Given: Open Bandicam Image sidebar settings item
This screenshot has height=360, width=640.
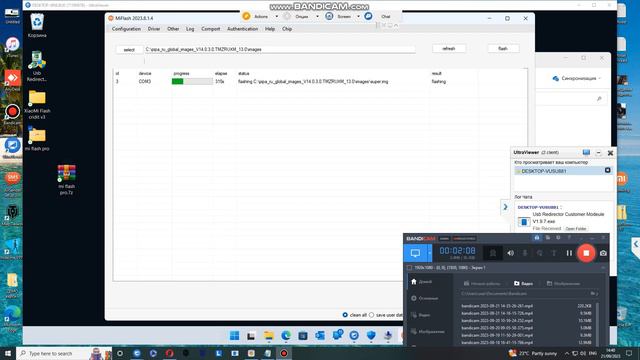Looking at the screenshot, I should click(x=428, y=331).
